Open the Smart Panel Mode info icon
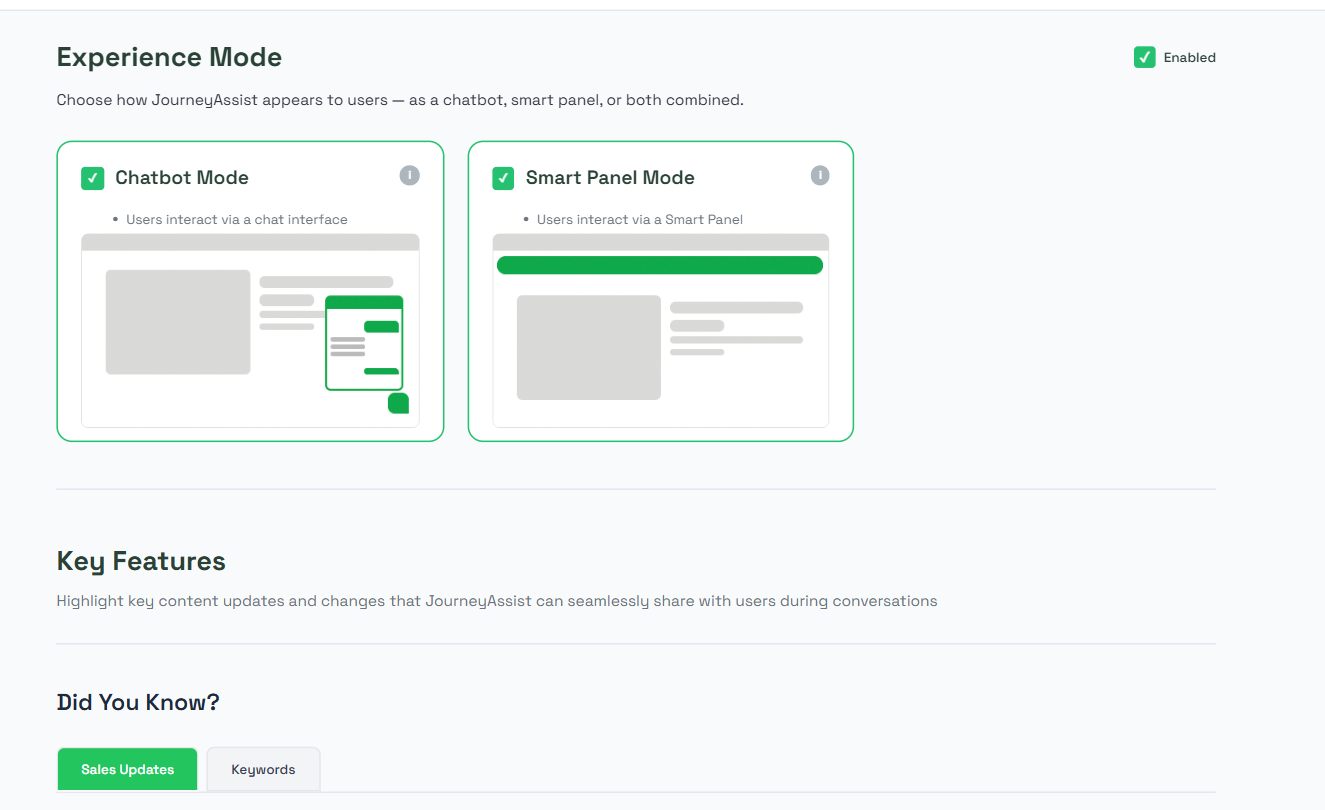Viewport: 1325px width, 810px height. (820, 176)
